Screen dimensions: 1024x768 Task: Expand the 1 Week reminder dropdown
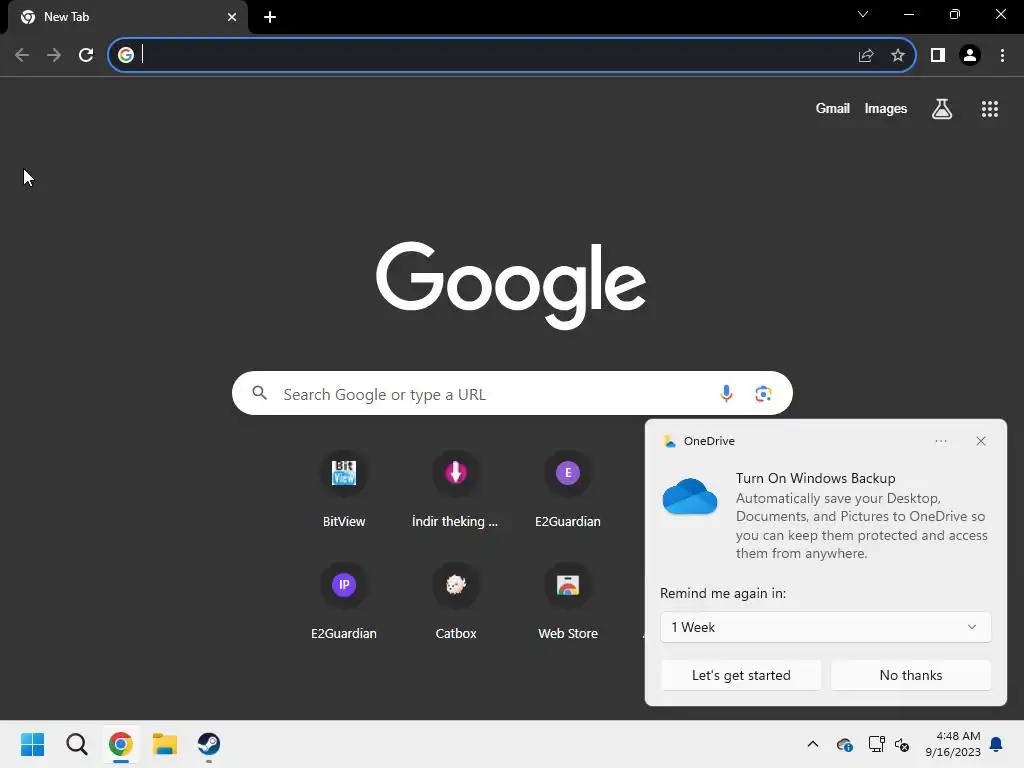tap(825, 627)
